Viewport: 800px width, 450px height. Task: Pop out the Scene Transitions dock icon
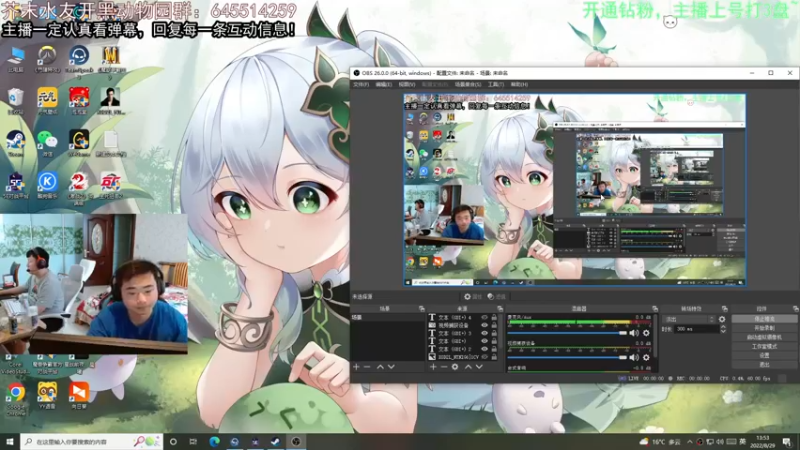pos(724,309)
